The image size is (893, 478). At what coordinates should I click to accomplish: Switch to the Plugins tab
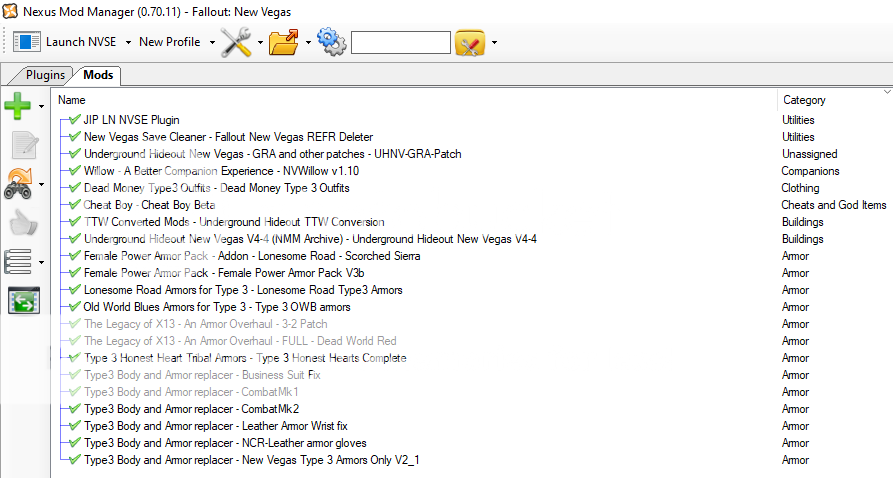[45, 75]
